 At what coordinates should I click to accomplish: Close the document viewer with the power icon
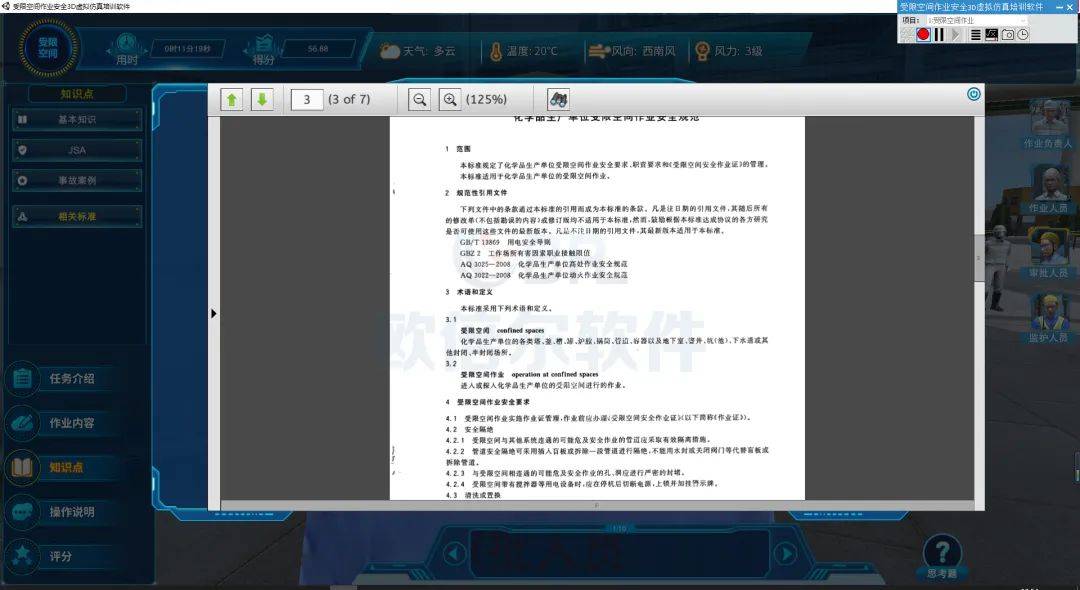point(973,94)
